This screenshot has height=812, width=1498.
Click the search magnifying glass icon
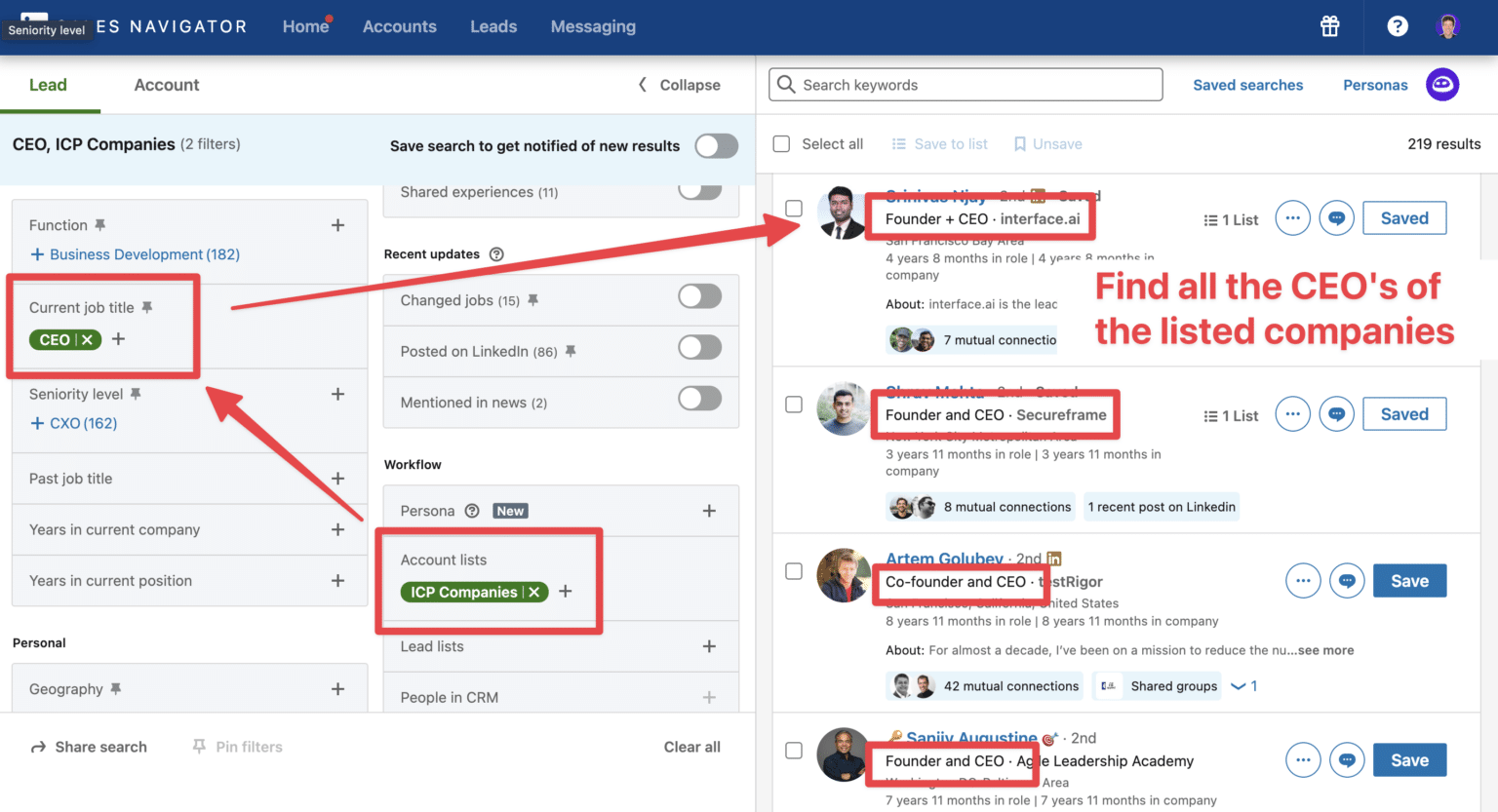(786, 85)
